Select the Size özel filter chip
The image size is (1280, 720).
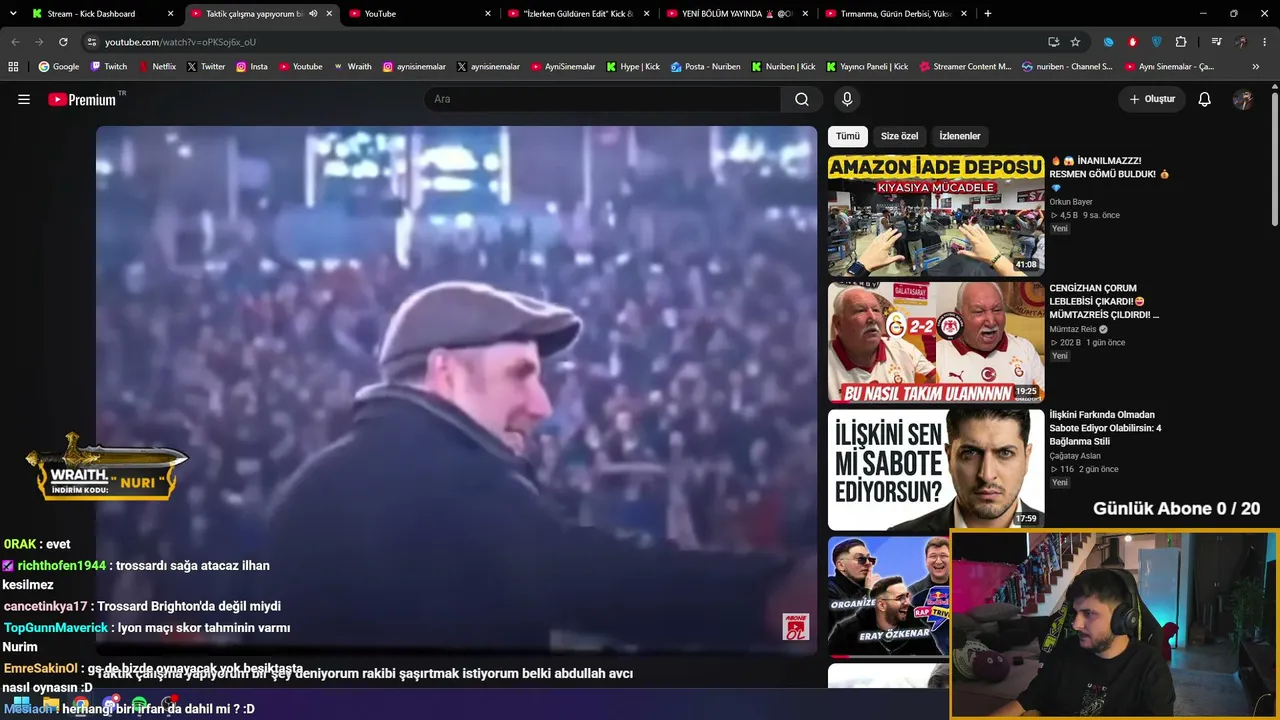click(x=899, y=136)
